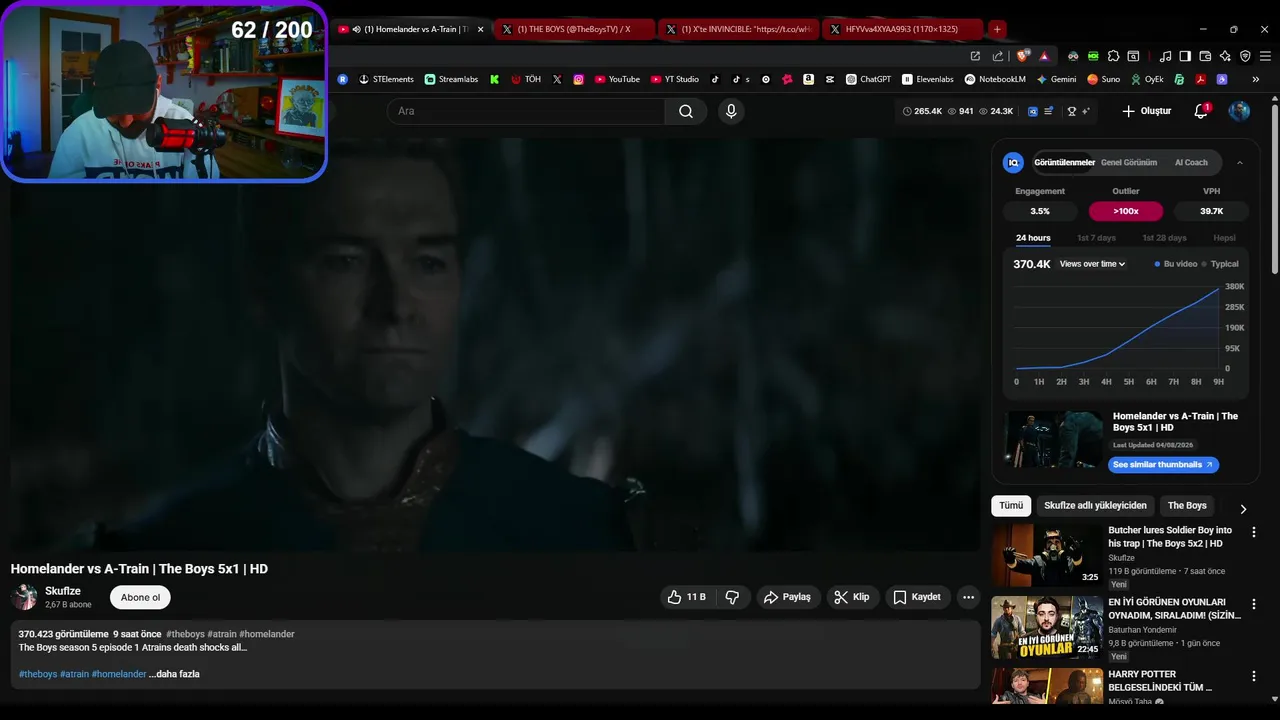This screenshot has width=1280, height=720.
Task: Open the EN İYİ GÖRÜNEN OYUNLARI thumbnail
Action: (x=1047, y=627)
